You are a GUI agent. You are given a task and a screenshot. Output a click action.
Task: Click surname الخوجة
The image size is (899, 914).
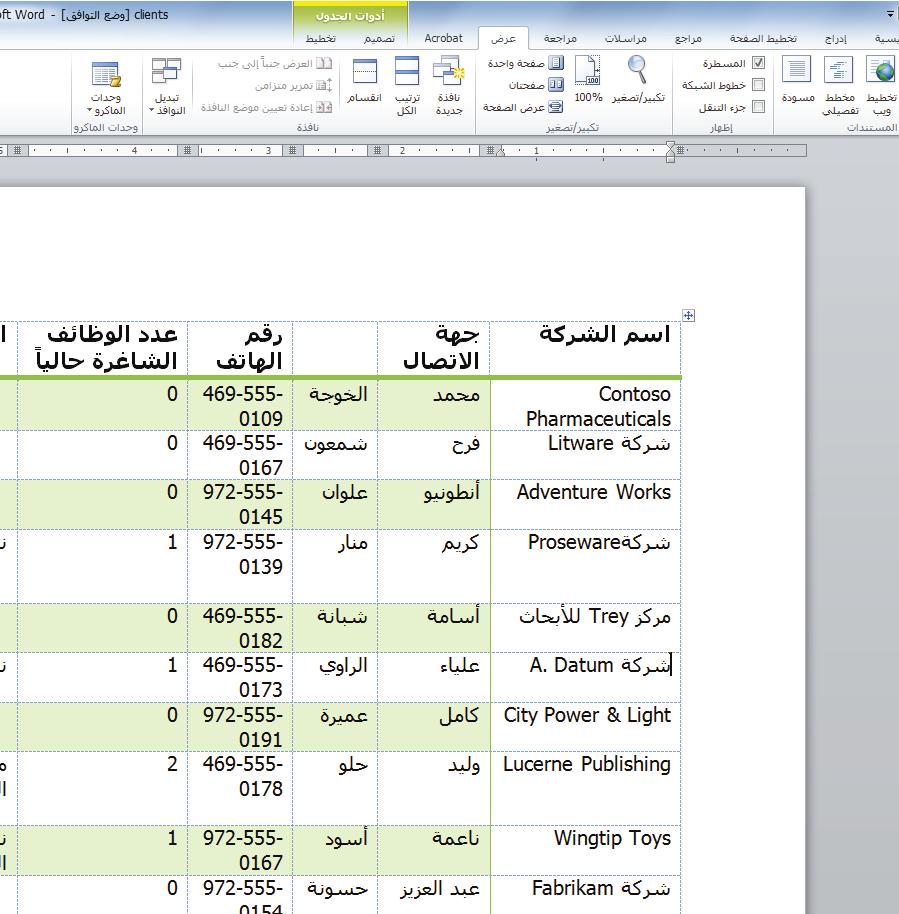pos(338,395)
